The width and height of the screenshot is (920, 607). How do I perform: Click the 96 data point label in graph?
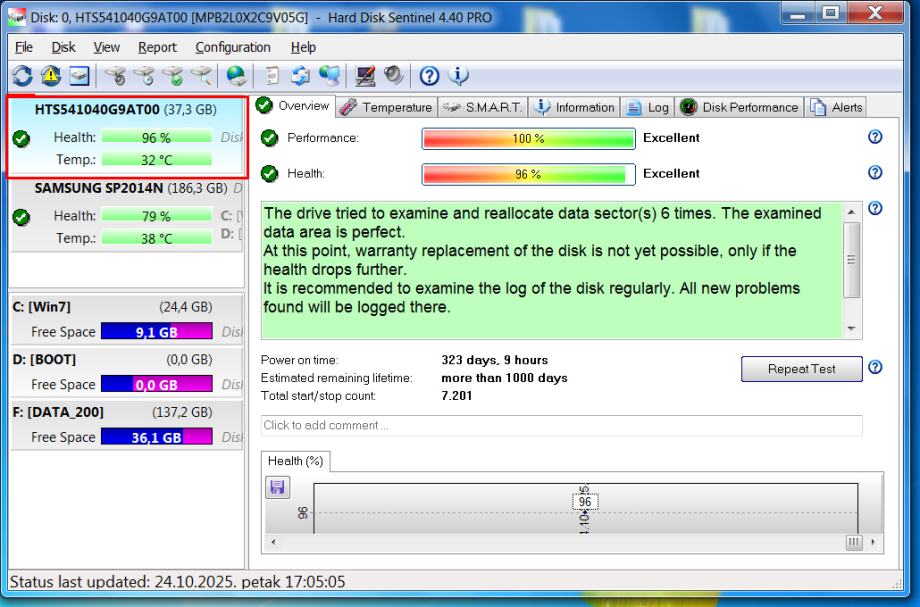585,502
